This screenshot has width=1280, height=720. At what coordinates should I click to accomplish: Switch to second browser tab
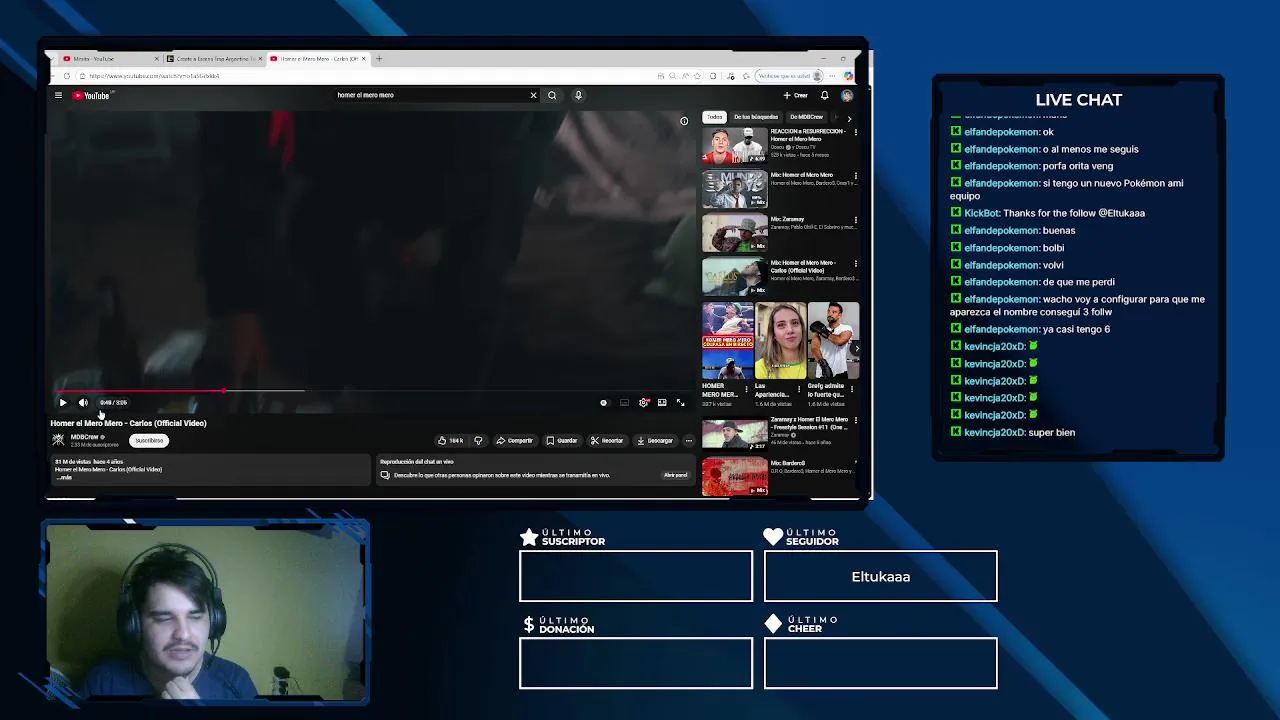[212, 59]
